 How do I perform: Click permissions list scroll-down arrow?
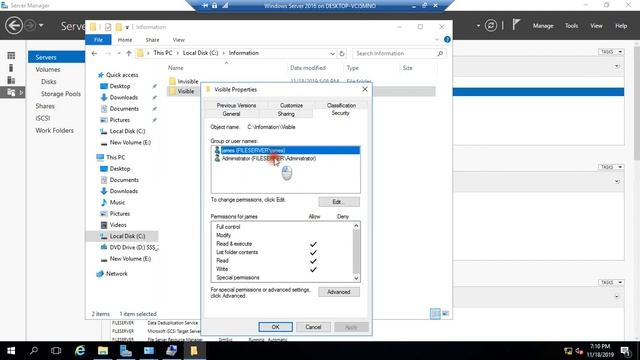click(356, 278)
